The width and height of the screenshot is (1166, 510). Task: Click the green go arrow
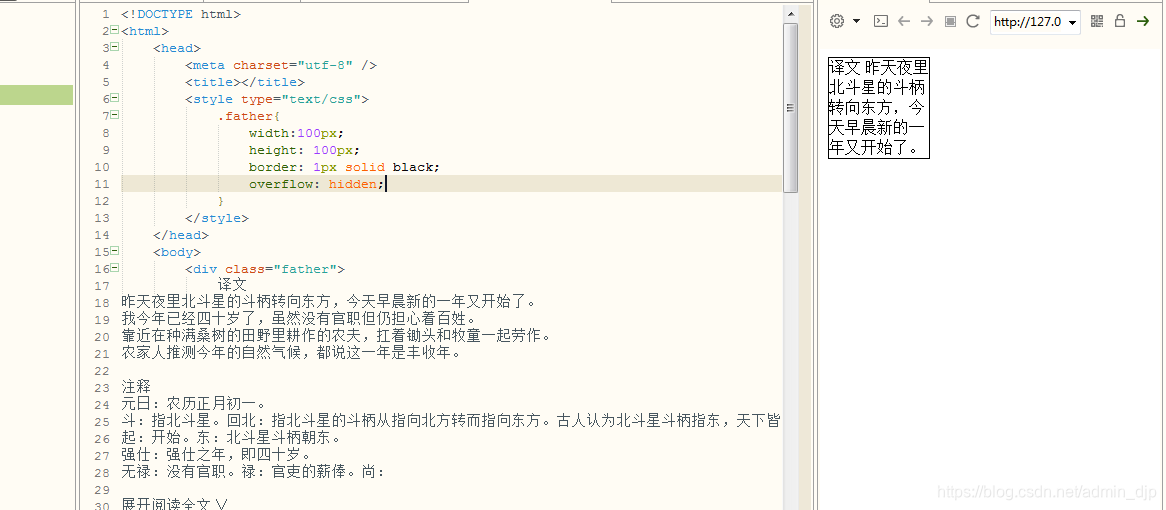pyautogui.click(x=1143, y=22)
